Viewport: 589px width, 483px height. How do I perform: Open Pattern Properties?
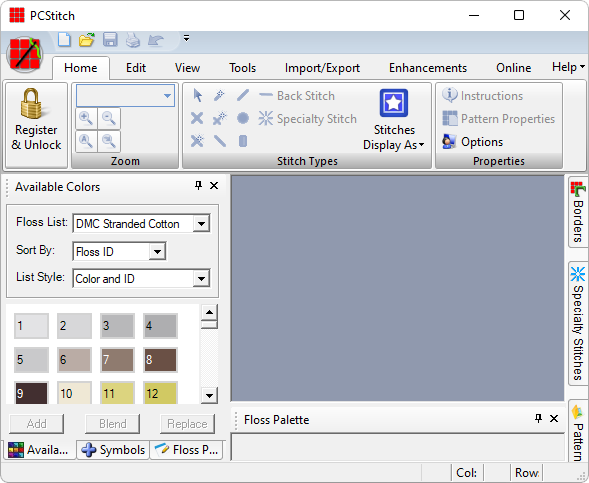498,119
